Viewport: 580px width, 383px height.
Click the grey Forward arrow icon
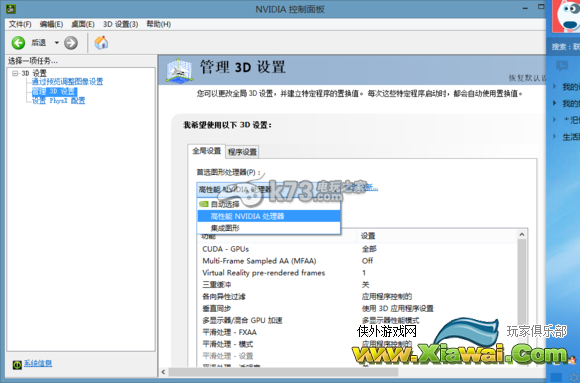click(x=71, y=43)
